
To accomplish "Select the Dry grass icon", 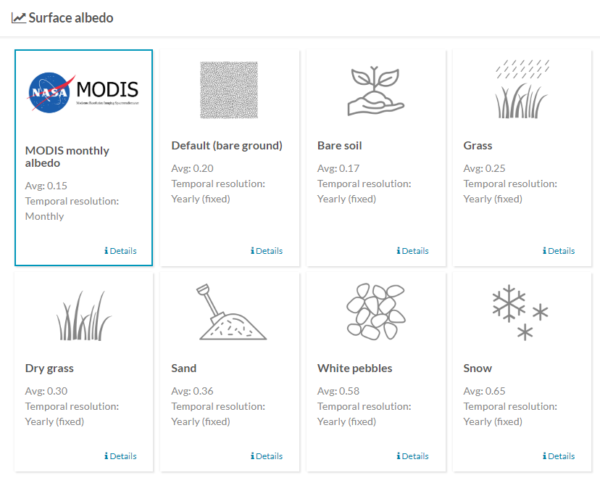I will 84,316.
